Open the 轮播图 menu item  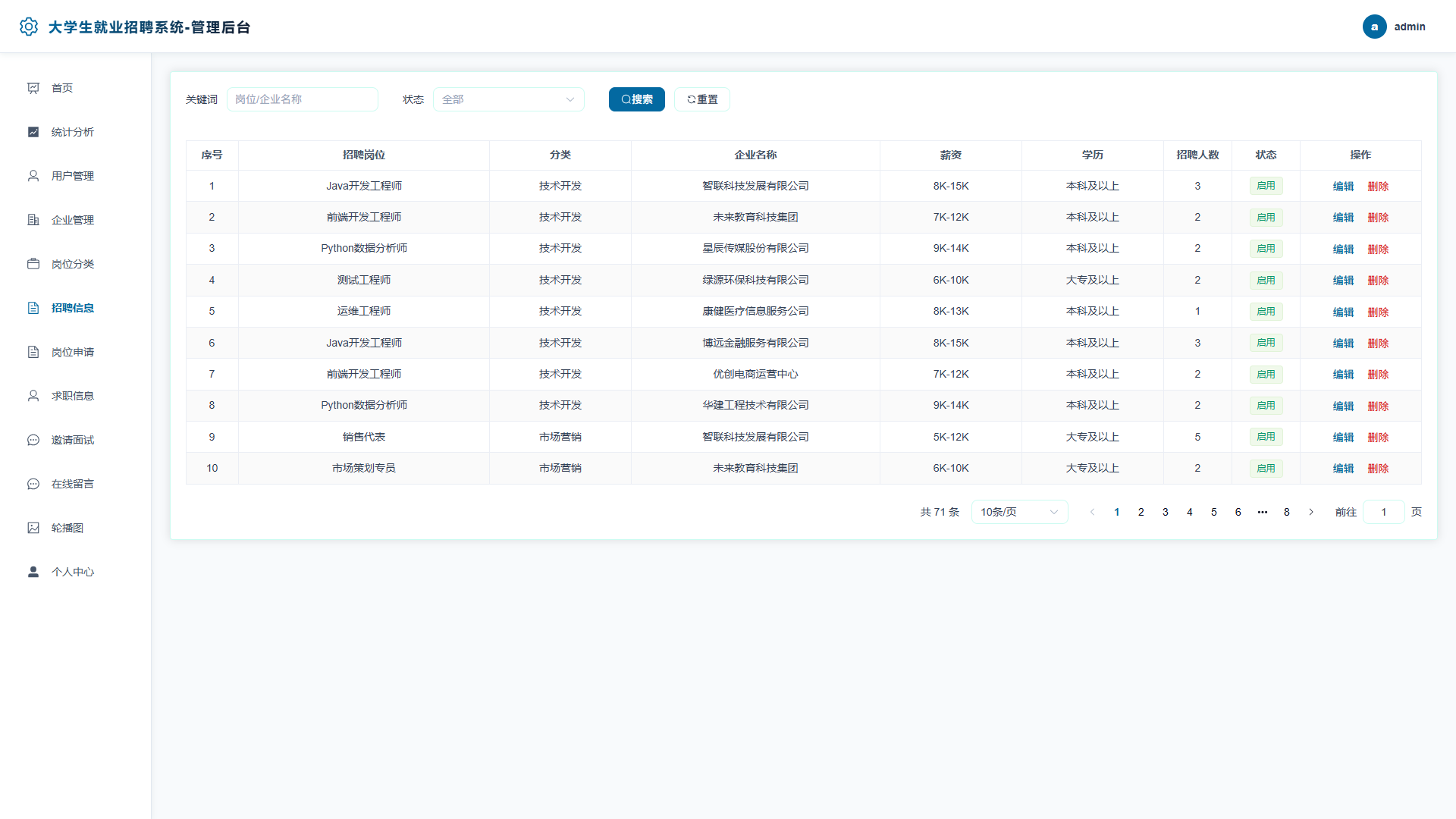(x=76, y=528)
